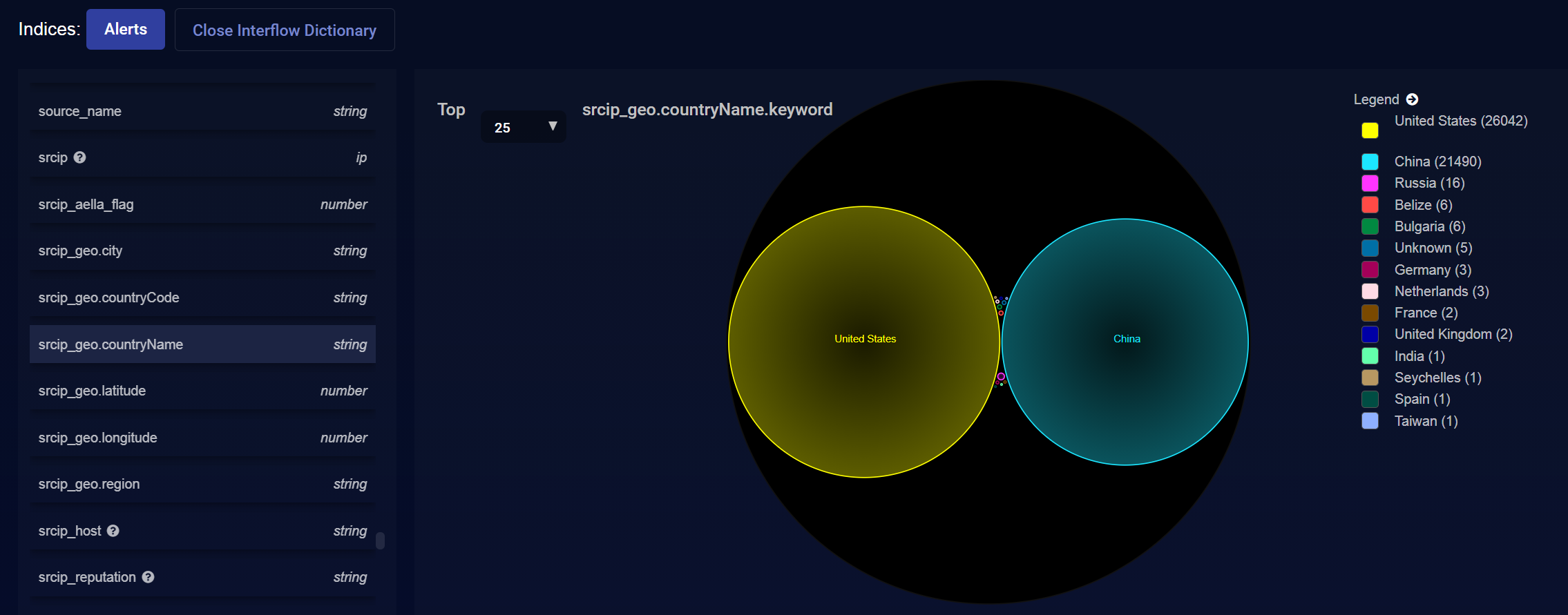Select the srcip_geo.countryName field
The height and width of the screenshot is (615, 1568).
coord(202,344)
